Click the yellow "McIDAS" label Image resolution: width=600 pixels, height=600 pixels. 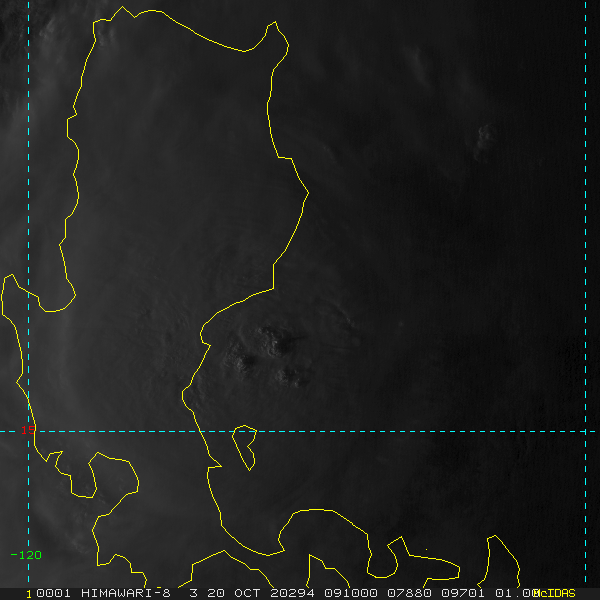(x=554, y=593)
